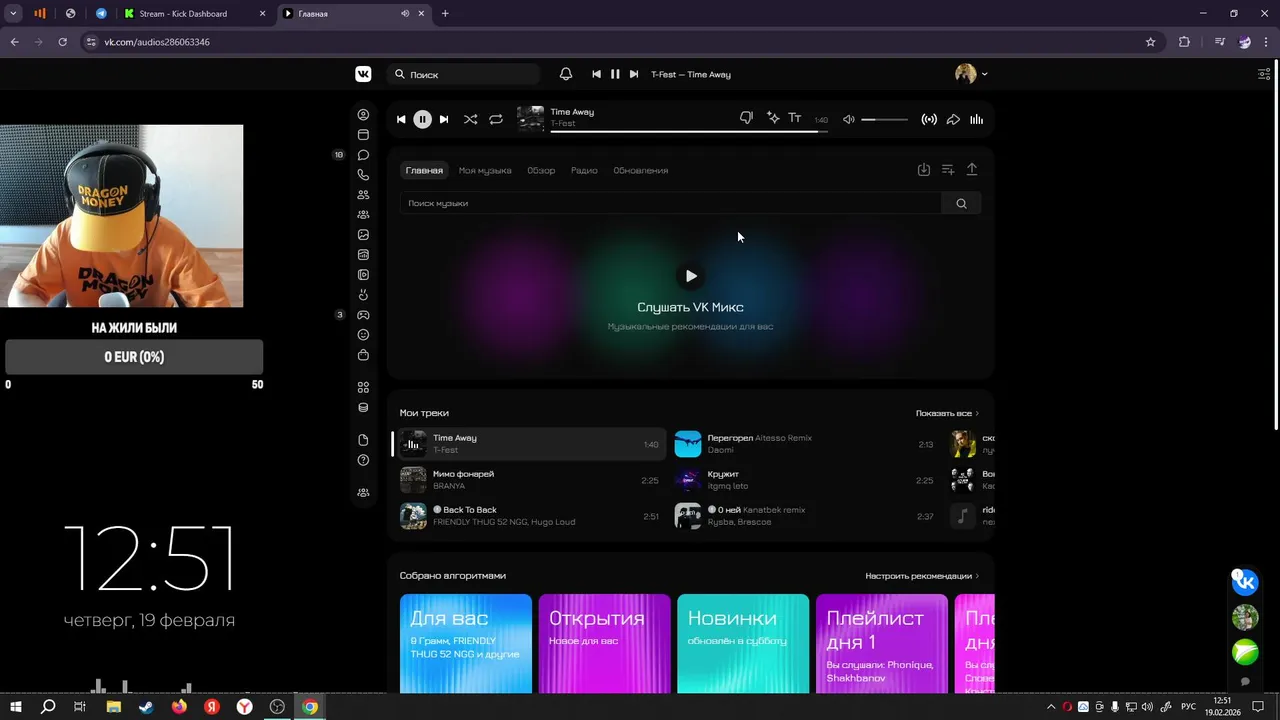Image resolution: width=1280 pixels, height=720 pixels.
Task: Seek on the track progress bar
Action: click(x=689, y=131)
